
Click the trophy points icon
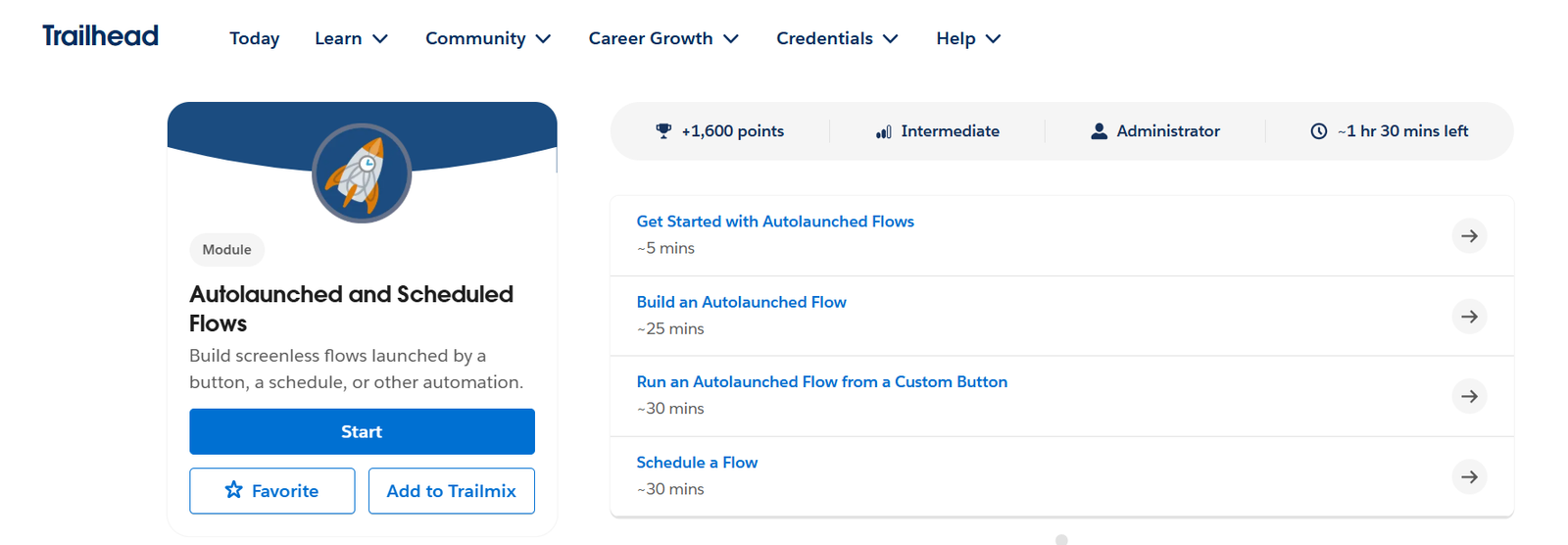click(663, 130)
